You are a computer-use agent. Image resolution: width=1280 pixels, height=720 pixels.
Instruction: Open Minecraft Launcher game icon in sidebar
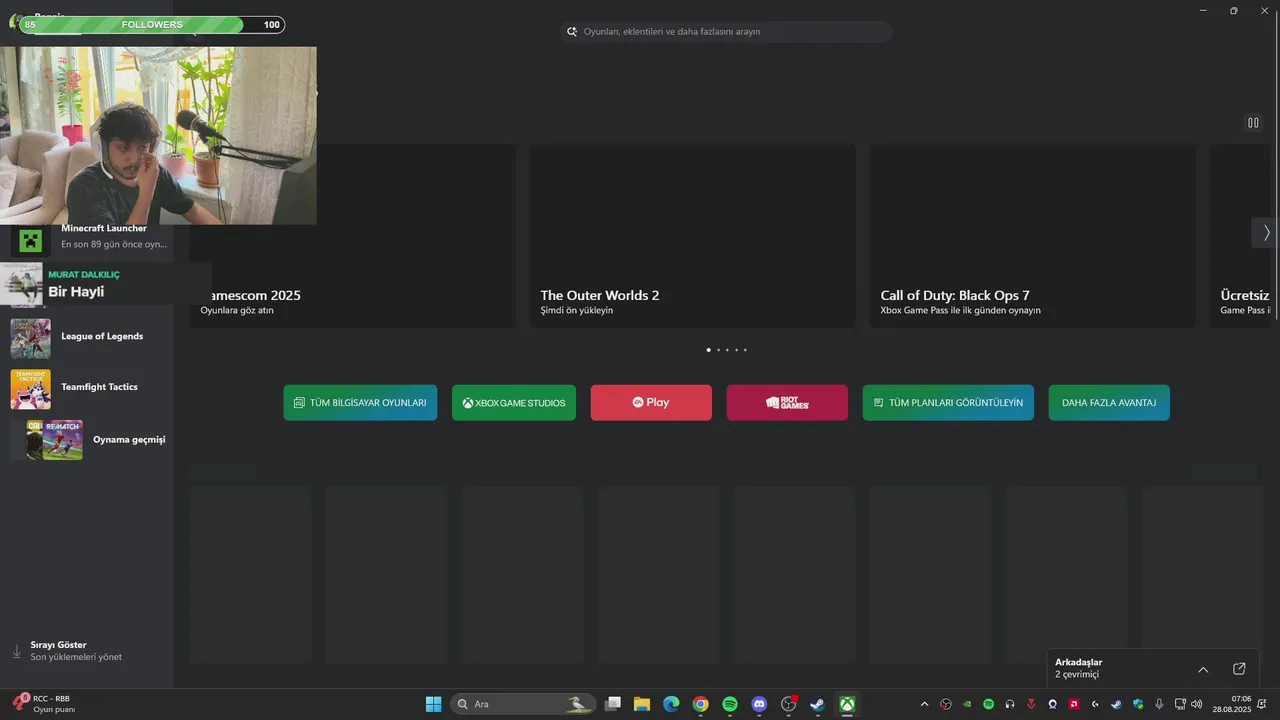click(x=30, y=240)
